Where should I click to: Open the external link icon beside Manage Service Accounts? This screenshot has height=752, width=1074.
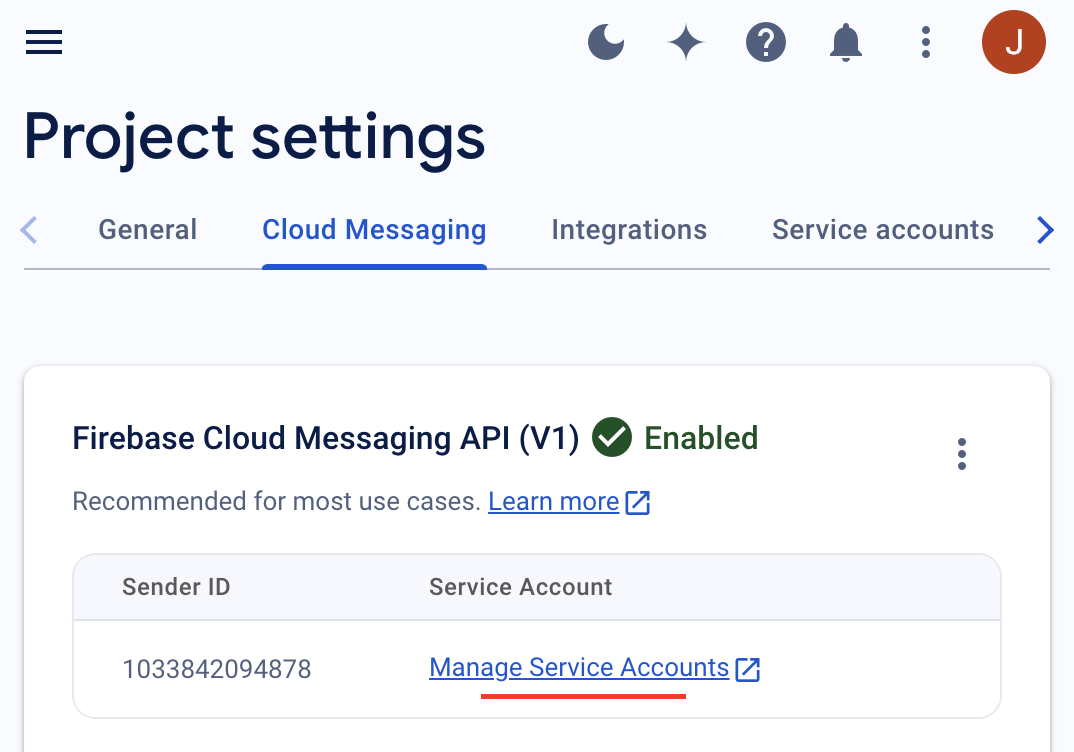coord(748,668)
